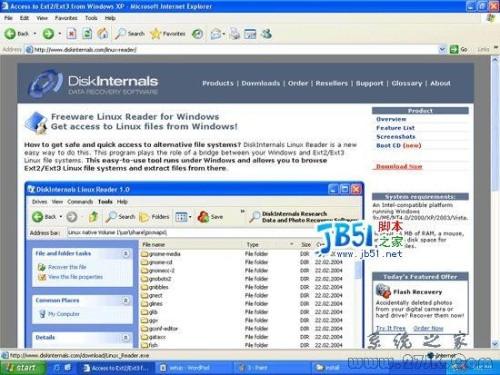Open the Back button history dropdown arrow
This screenshot has height=375, width=500.
35,34
